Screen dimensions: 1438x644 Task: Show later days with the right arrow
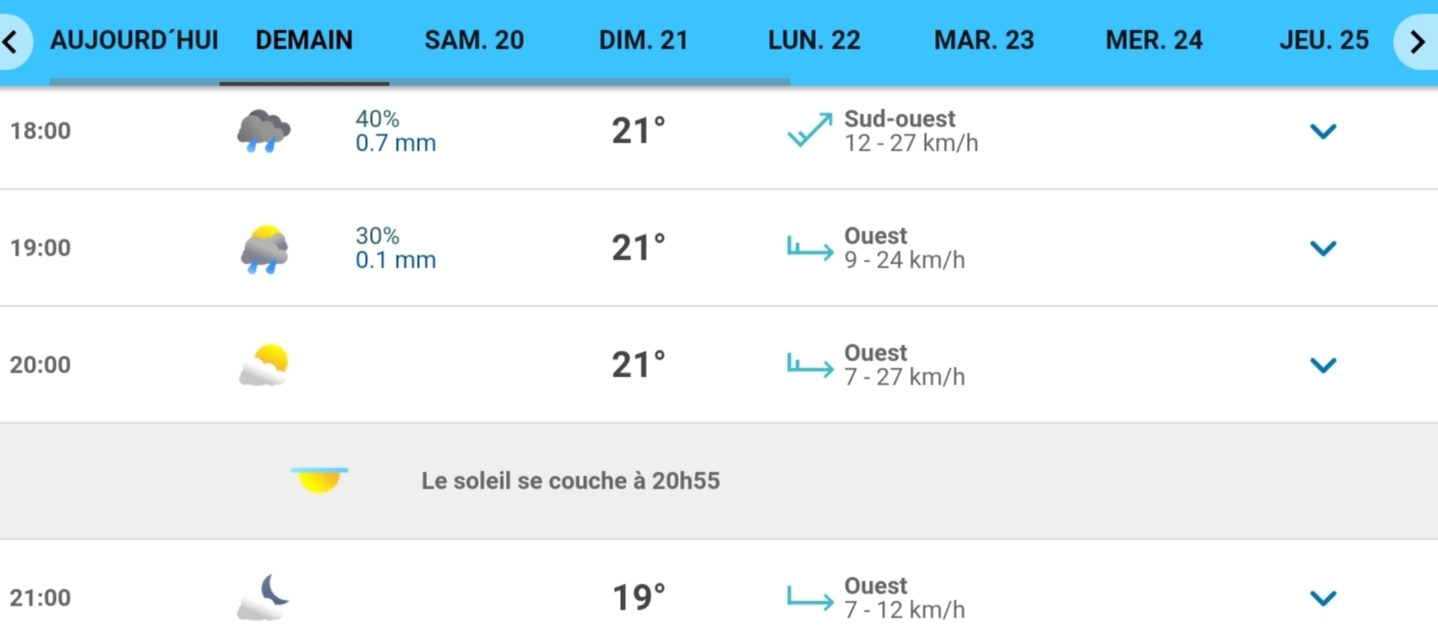tap(1417, 42)
